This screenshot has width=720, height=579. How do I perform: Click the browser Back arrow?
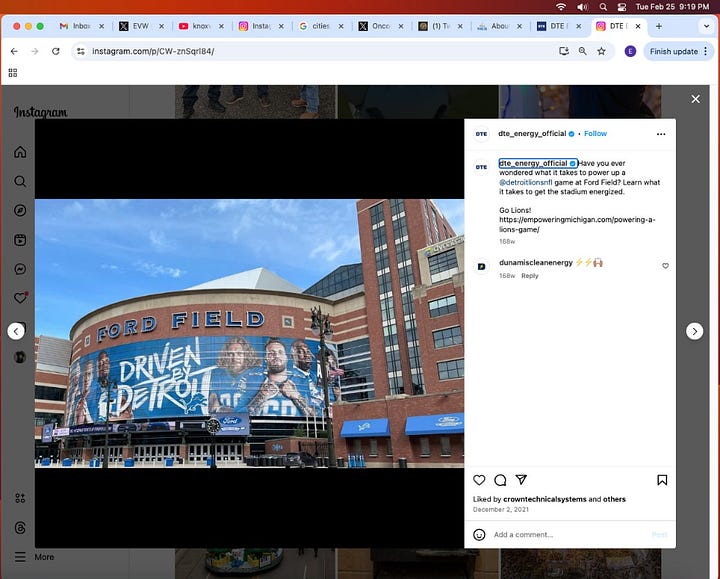[x=14, y=51]
